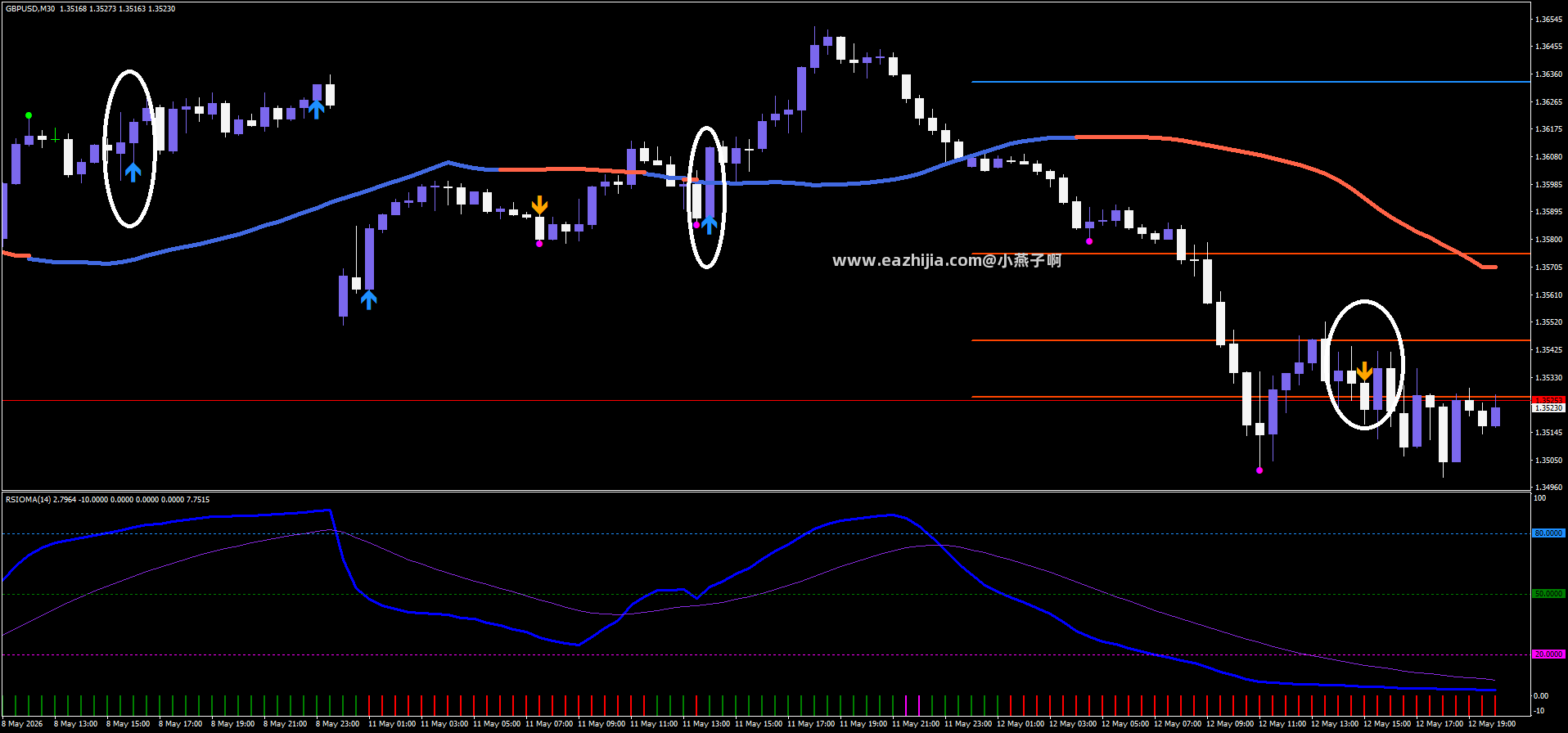The image size is (1568, 733).
Task: Click the 1.35230 current price label
Action: (1548, 407)
